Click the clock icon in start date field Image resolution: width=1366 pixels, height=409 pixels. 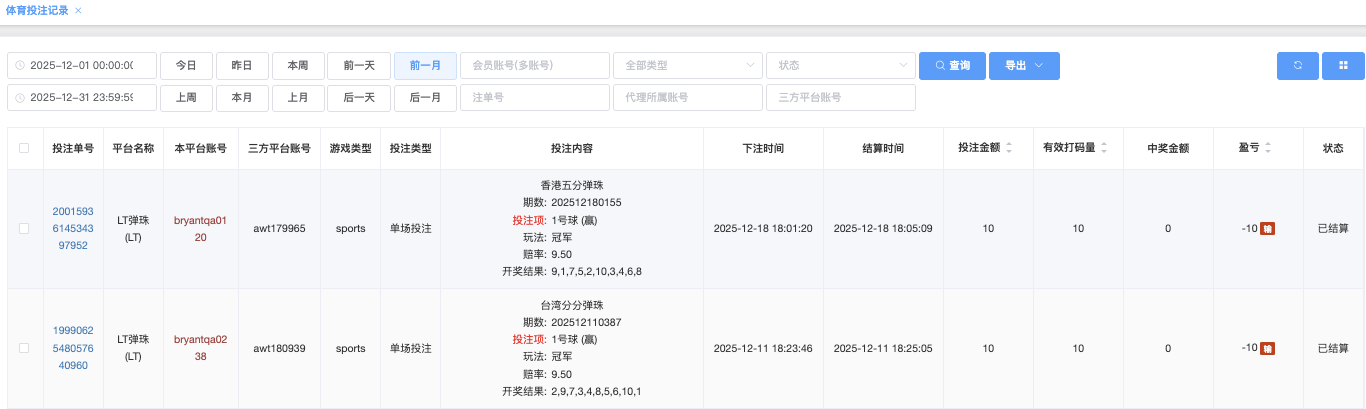click(x=20, y=66)
